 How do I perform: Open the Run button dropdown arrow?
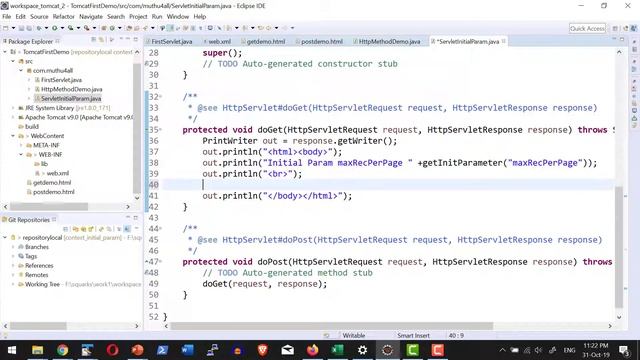pos(62,28)
